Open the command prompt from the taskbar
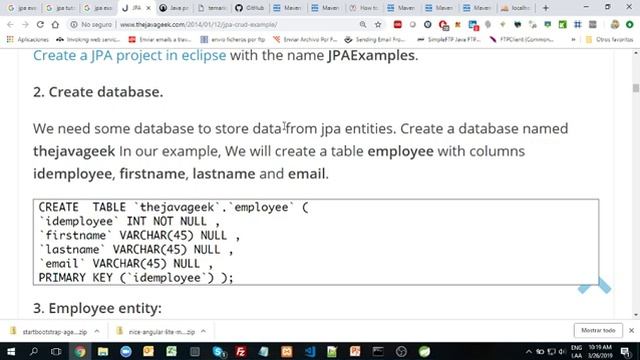 [378, 351]
